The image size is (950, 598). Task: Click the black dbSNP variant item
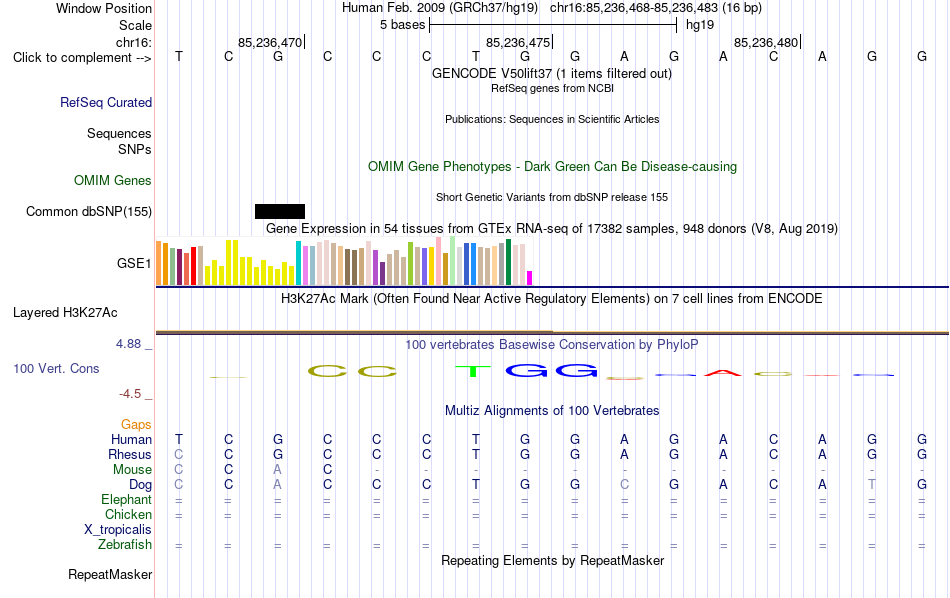280,211
